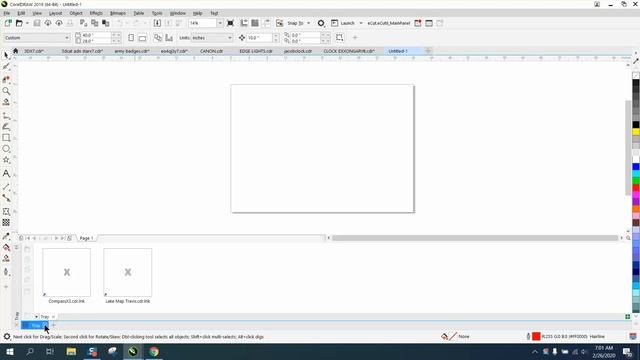Toggle Treat all objects as filled
Image resolution: width=640 pixels, height=360 pixels.
(x=339, y=38)
